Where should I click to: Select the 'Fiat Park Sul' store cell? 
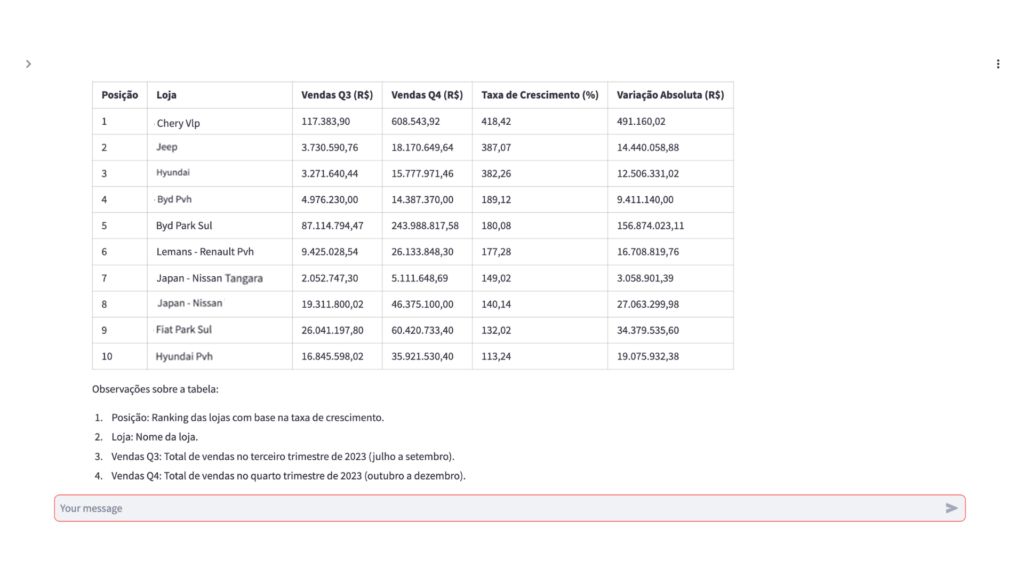coord(184,330)
